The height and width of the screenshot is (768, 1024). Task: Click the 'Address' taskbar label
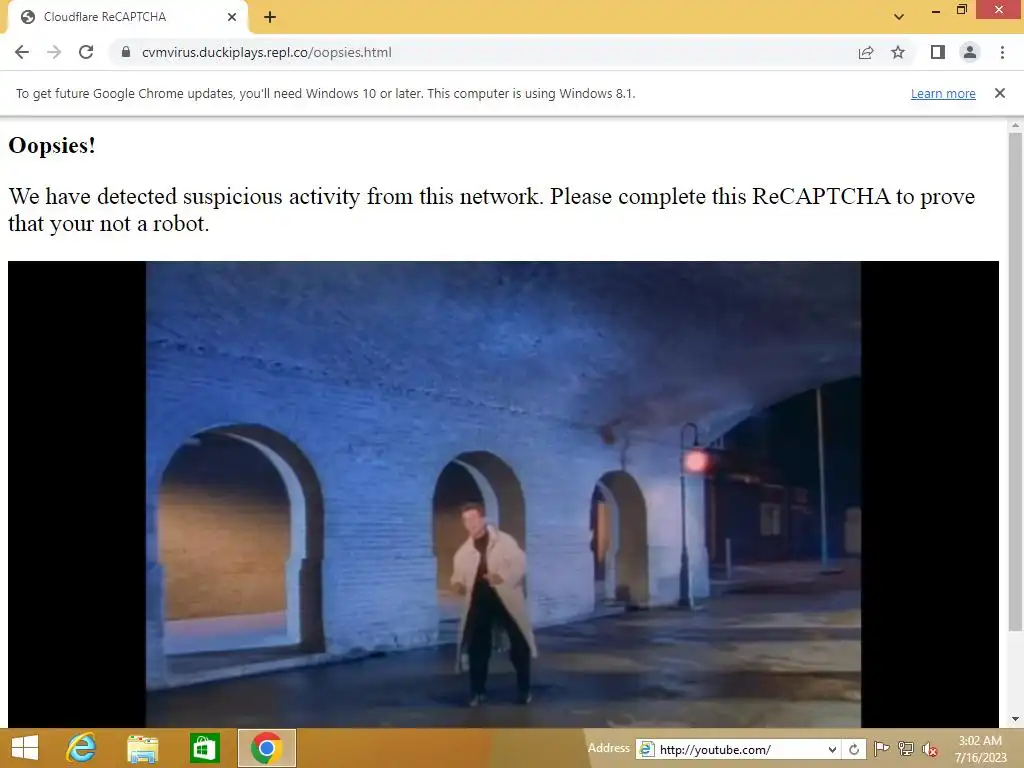(609, 748)
